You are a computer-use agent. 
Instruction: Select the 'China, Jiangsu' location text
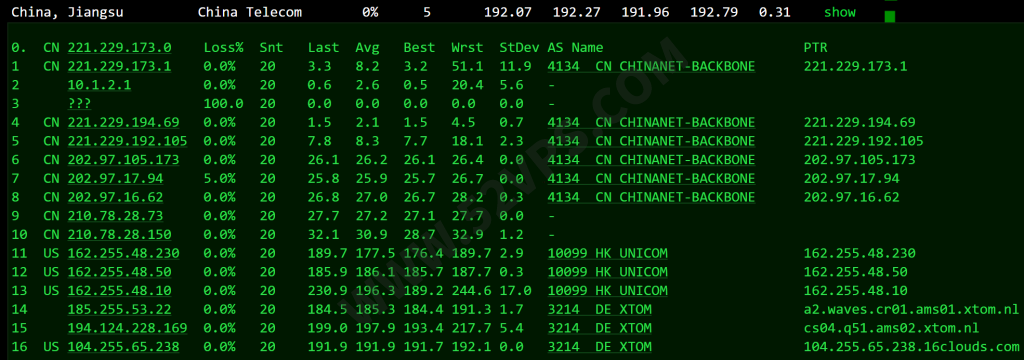pos(67,12)
